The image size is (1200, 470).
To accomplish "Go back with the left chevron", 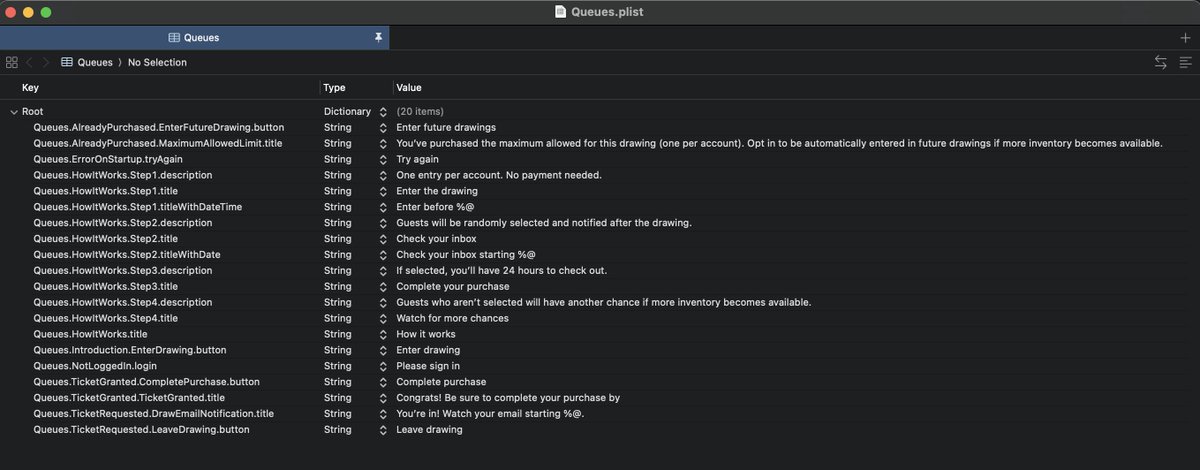I will [30, 62].
